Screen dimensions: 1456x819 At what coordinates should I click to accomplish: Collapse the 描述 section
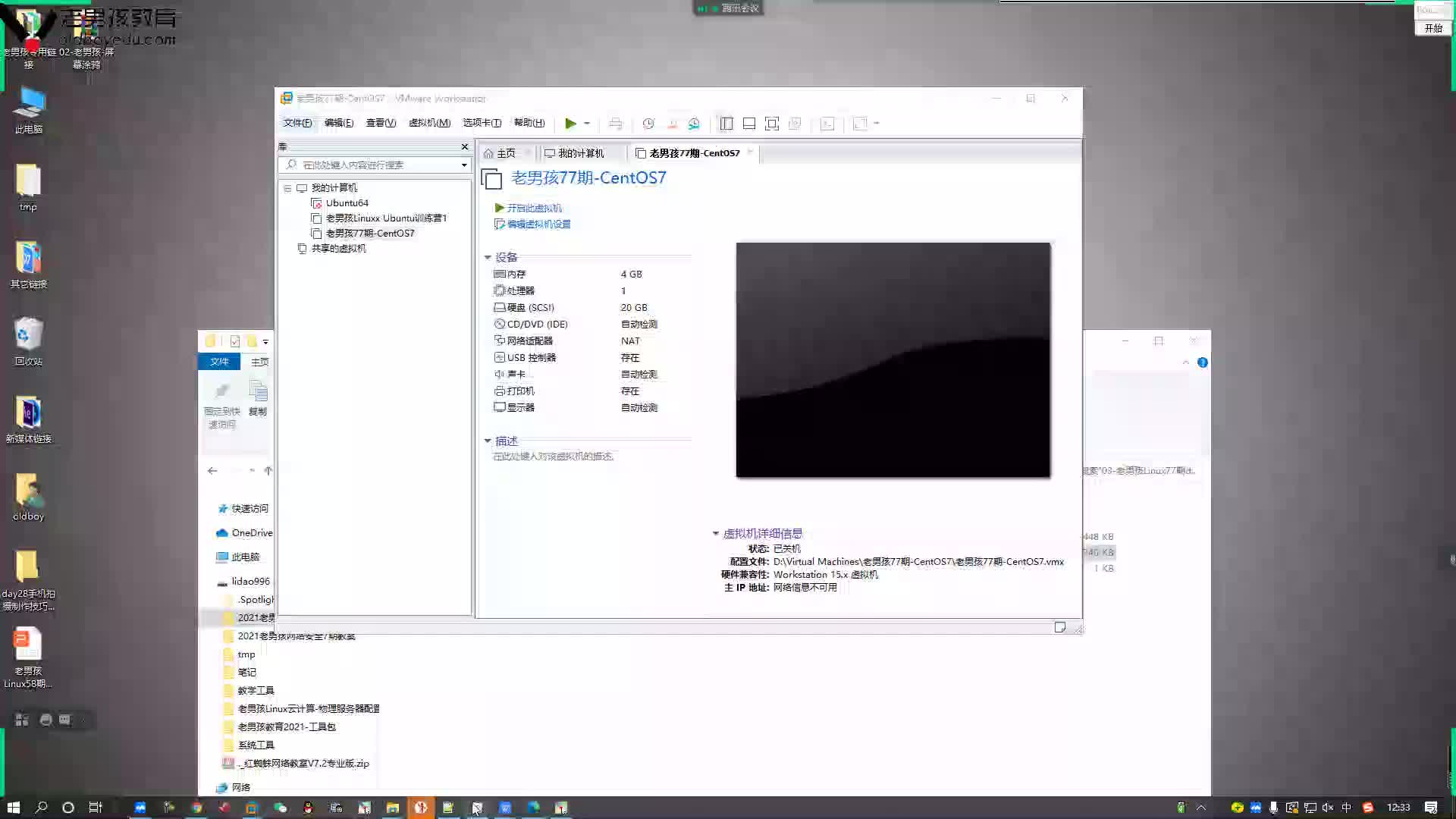coord(488,441)
